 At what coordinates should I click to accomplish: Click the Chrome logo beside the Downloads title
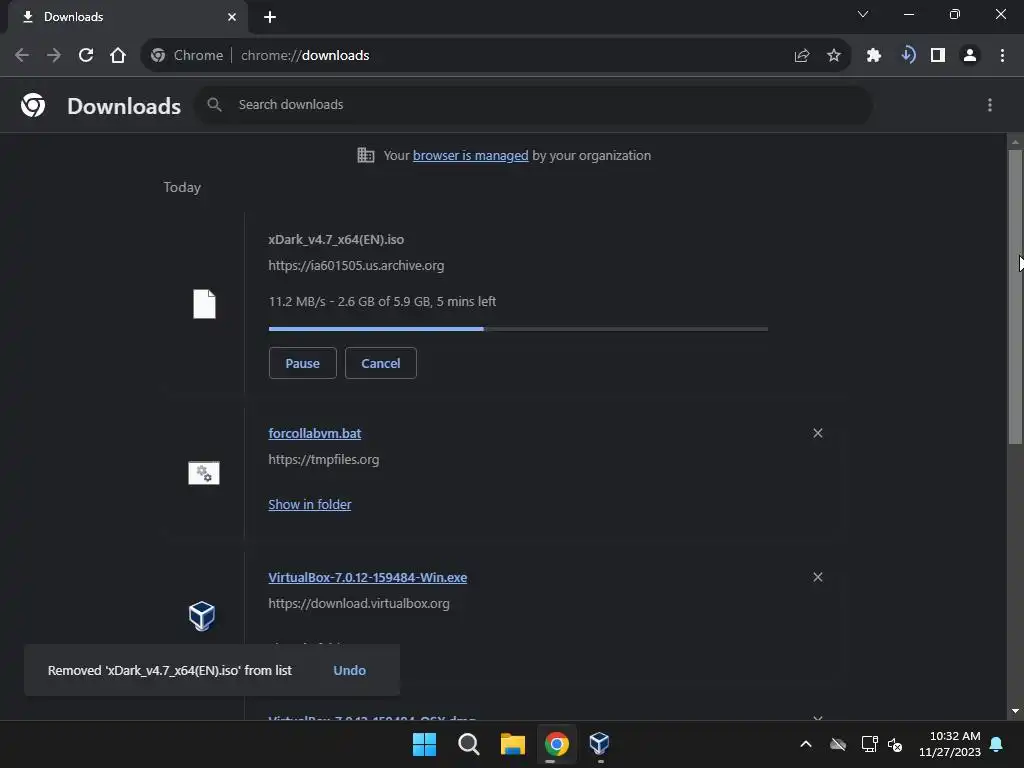tap(33, 105)
